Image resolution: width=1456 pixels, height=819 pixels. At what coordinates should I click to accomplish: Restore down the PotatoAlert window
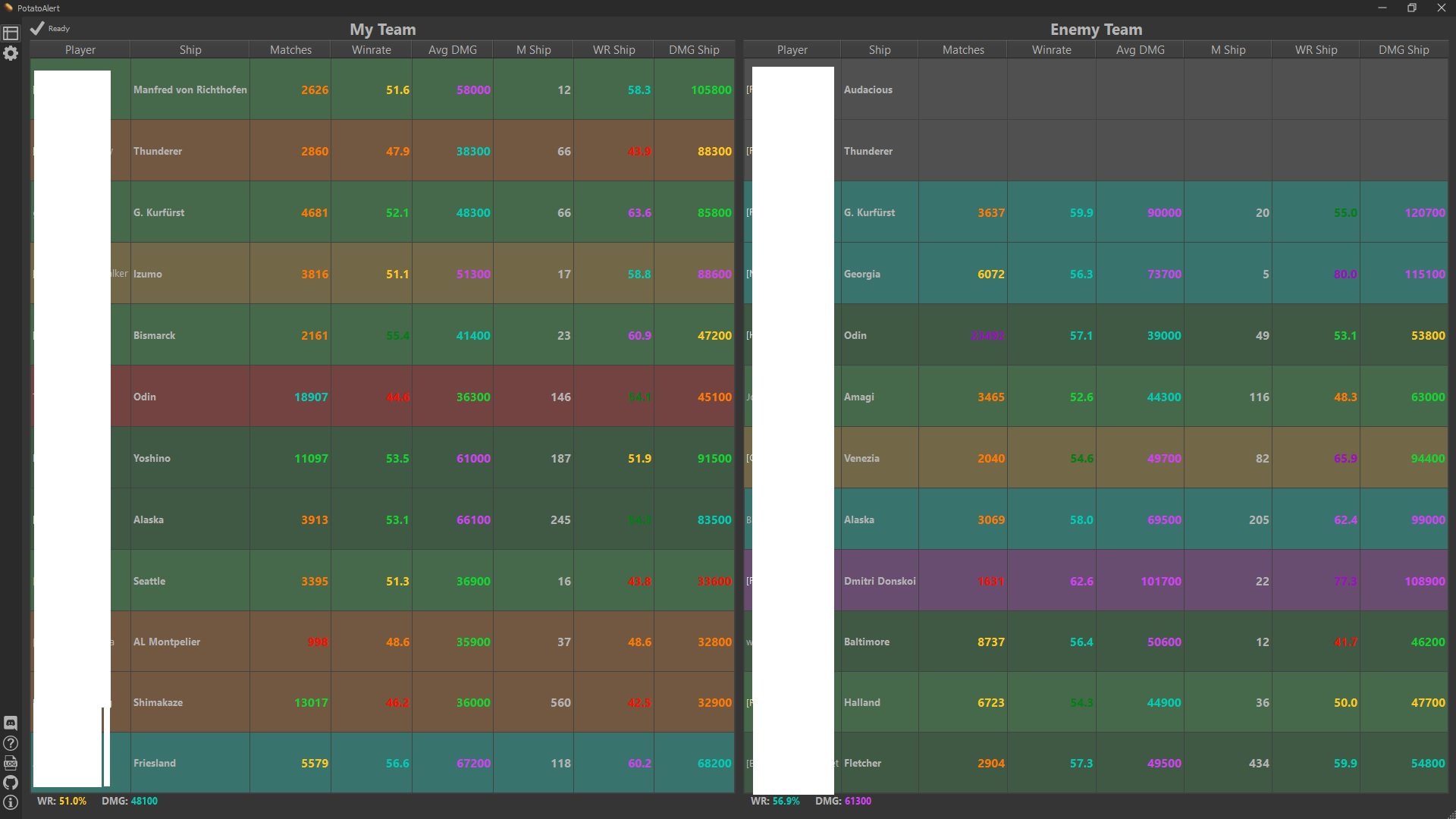1411,8
